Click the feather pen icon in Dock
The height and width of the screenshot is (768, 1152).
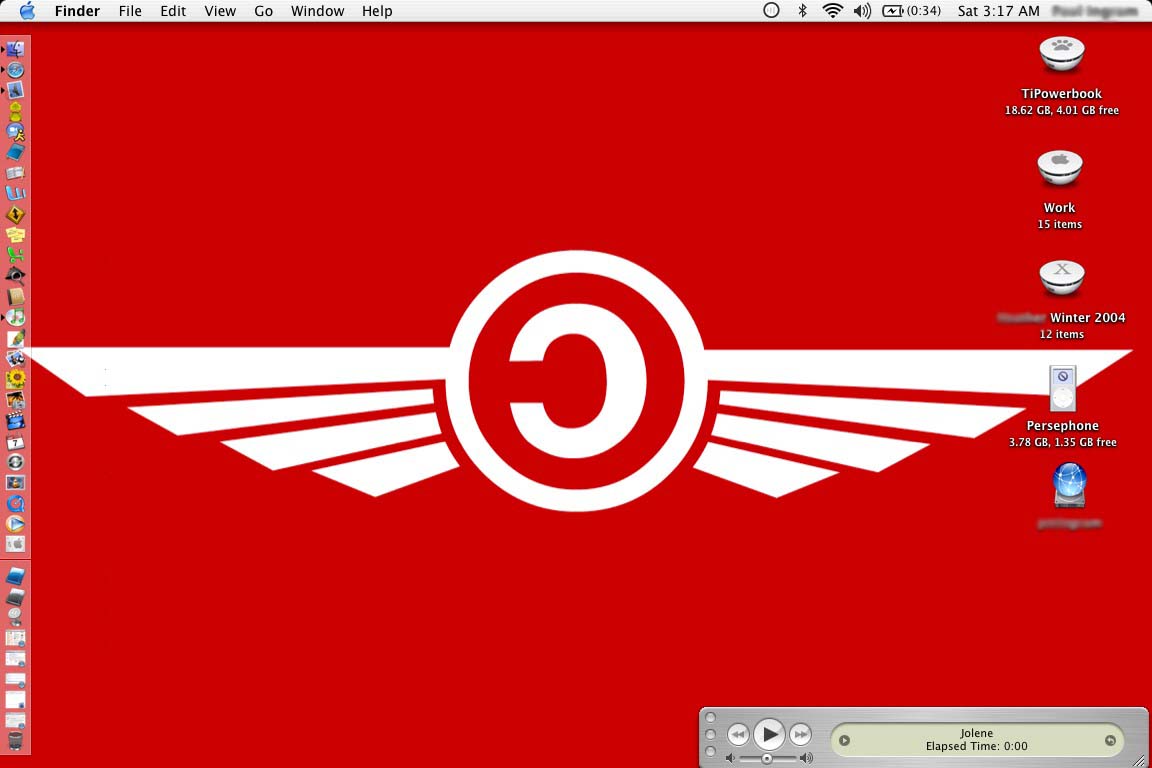pyautogui.click(x=15, y=338)
